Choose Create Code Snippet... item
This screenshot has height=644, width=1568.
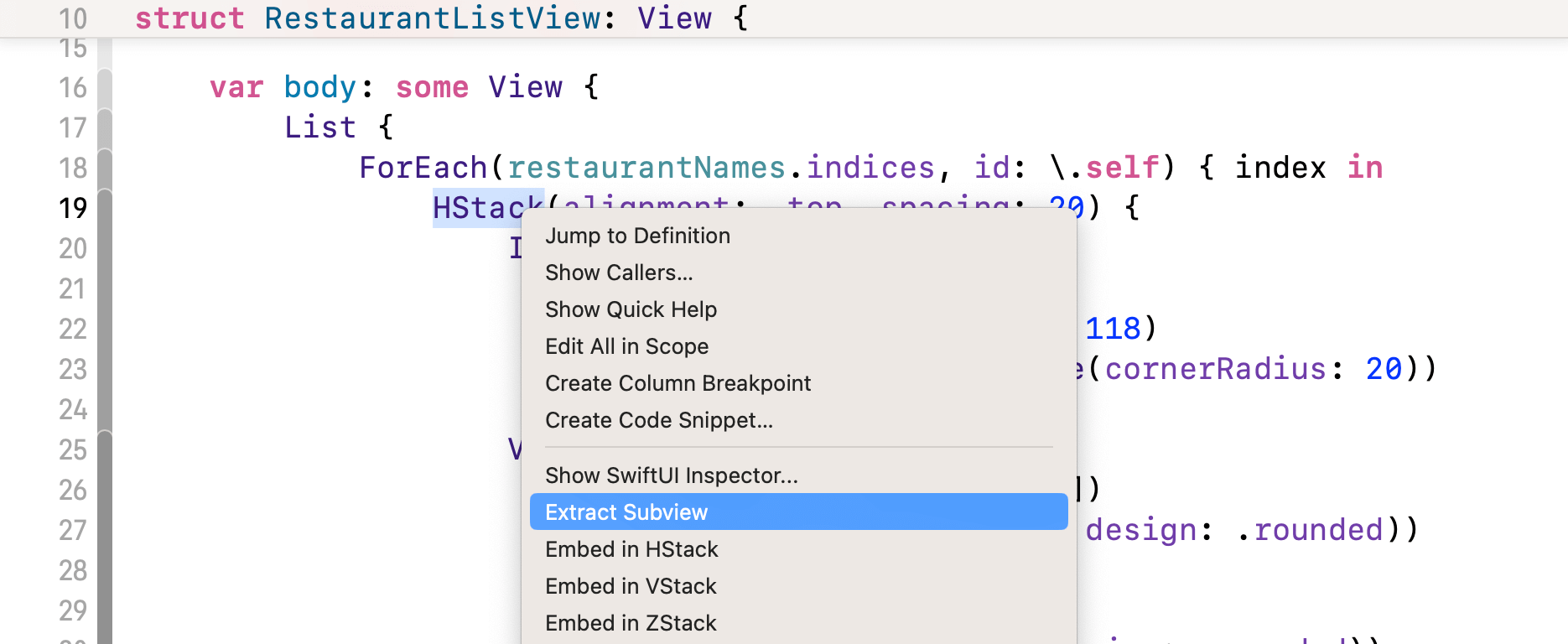click(659, 420)
